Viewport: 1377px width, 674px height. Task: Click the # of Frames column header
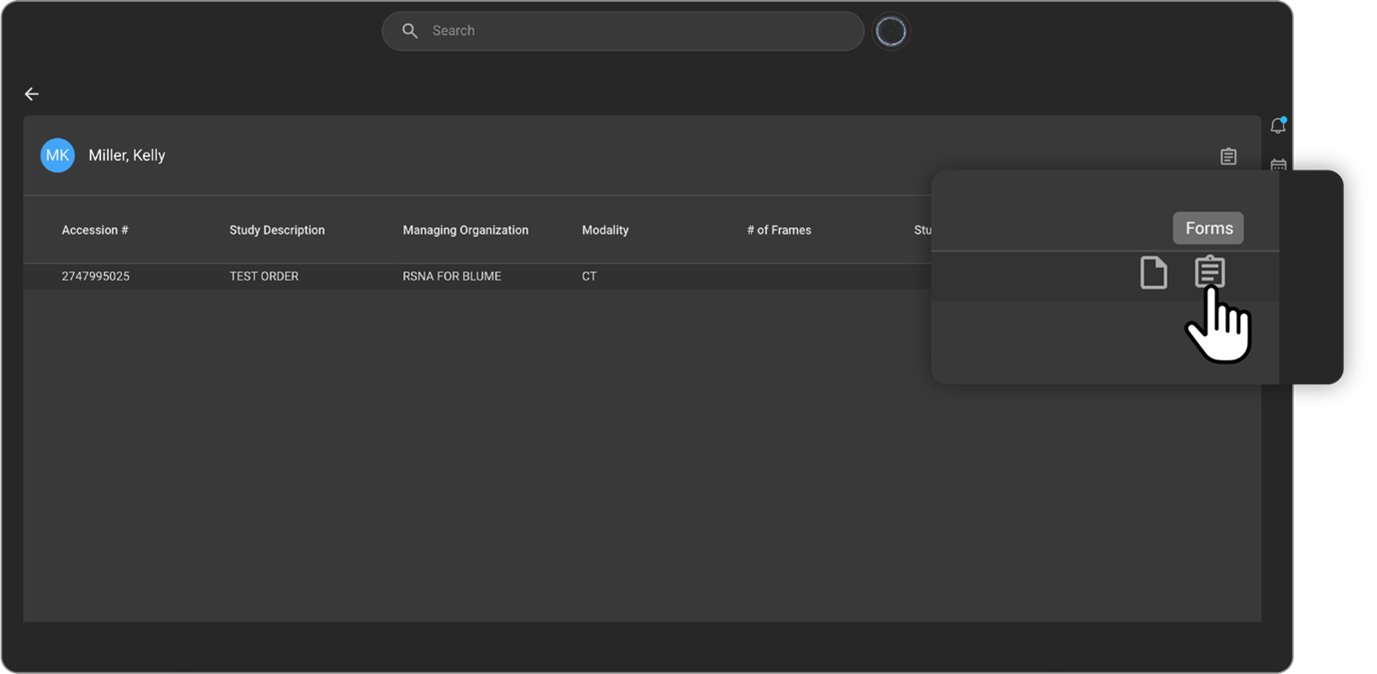[778, 230]
